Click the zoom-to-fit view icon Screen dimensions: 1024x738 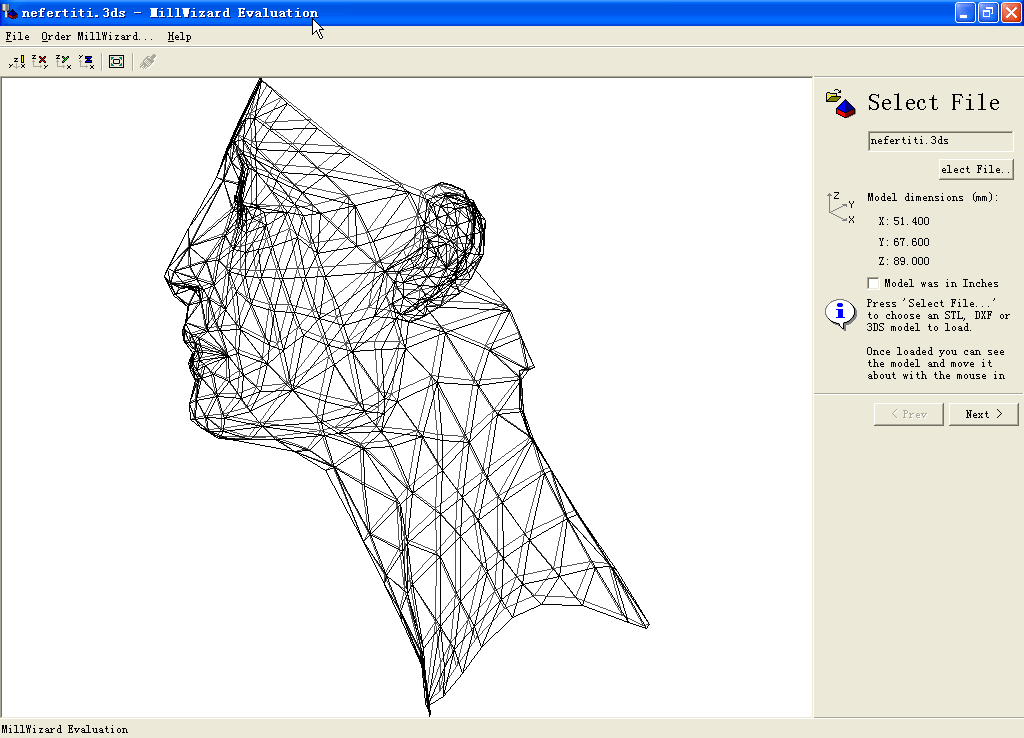tap(116, 62)
